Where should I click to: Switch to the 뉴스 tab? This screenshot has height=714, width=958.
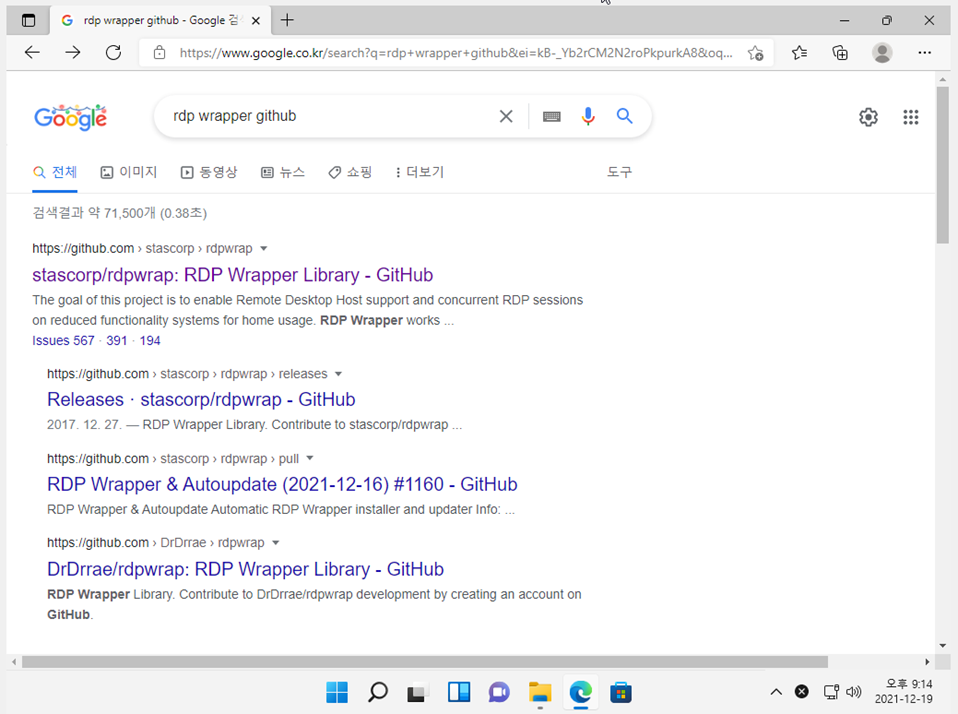(283, 172)
